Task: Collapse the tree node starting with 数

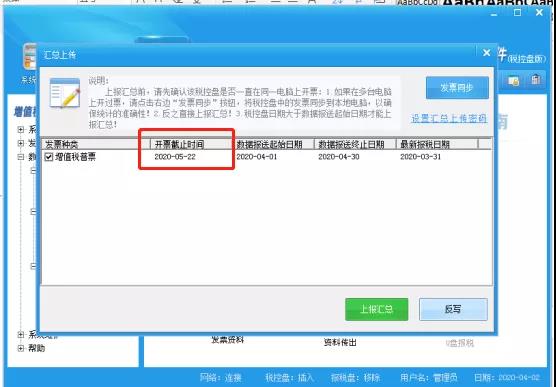Action: pyautogui.click(x=21, y=157)
